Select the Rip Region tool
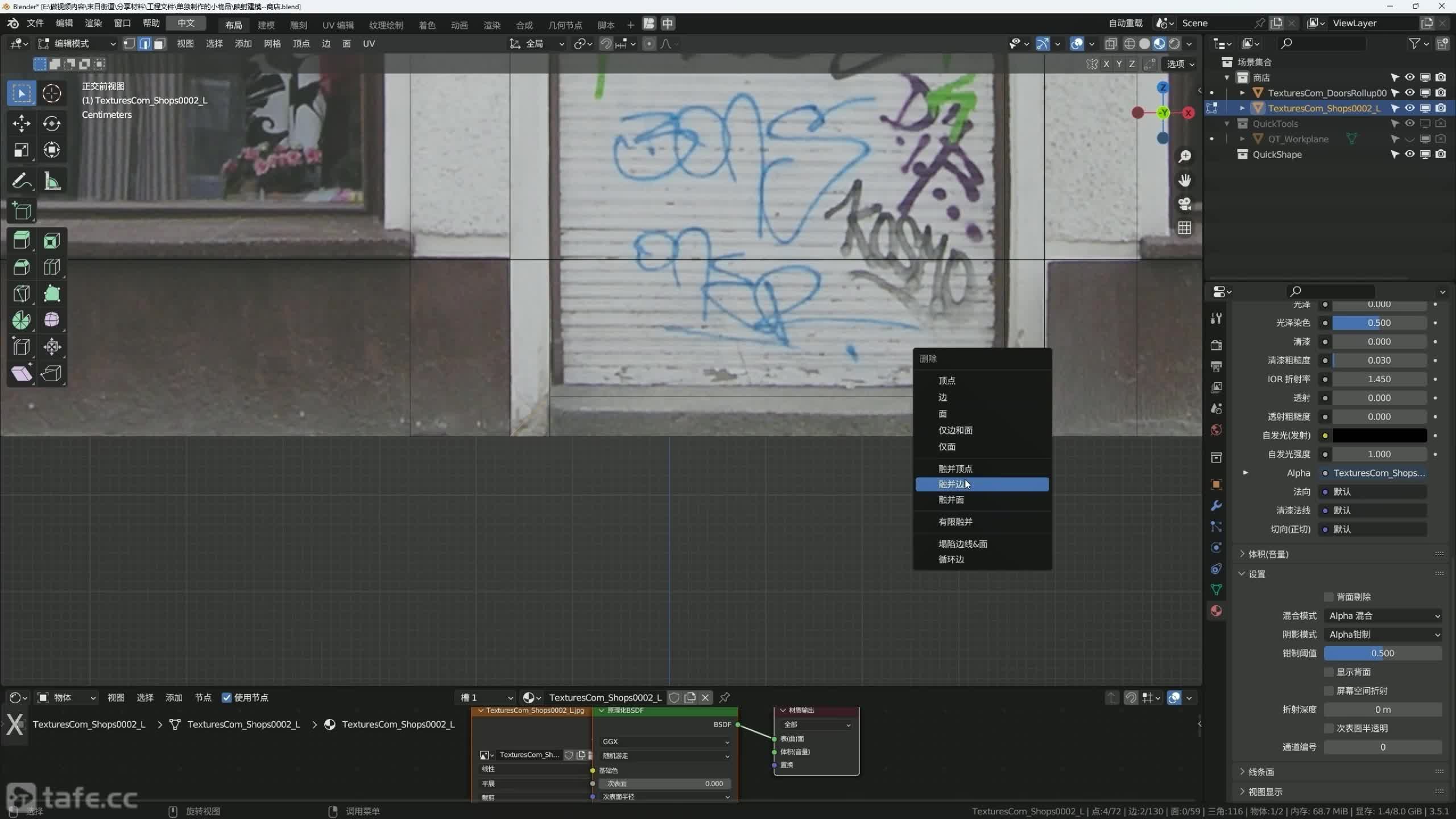 (52, 374)
